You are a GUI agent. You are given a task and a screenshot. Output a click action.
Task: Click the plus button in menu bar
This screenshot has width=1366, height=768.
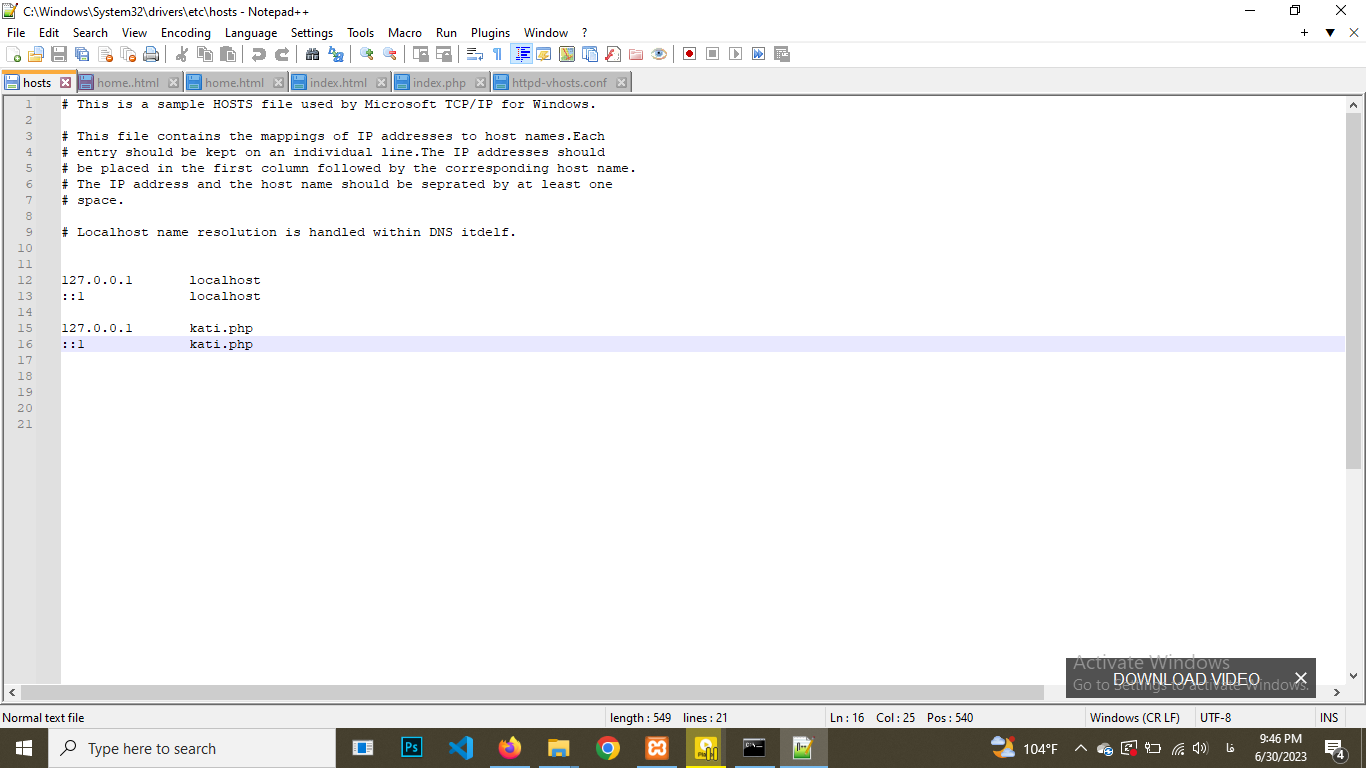pyautogui.click(x=1305, y=33)
